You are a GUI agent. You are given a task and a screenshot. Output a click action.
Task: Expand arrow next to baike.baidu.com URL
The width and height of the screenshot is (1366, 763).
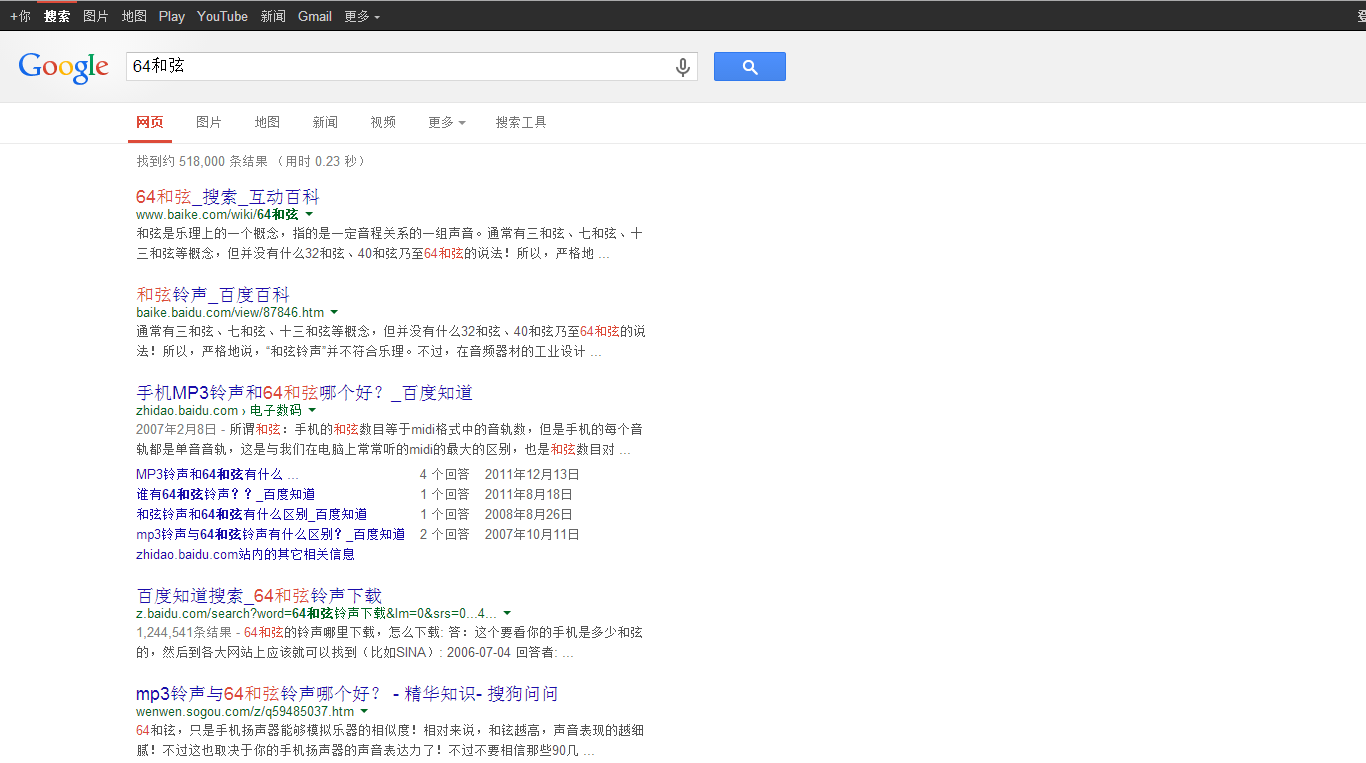coord(334,312)
